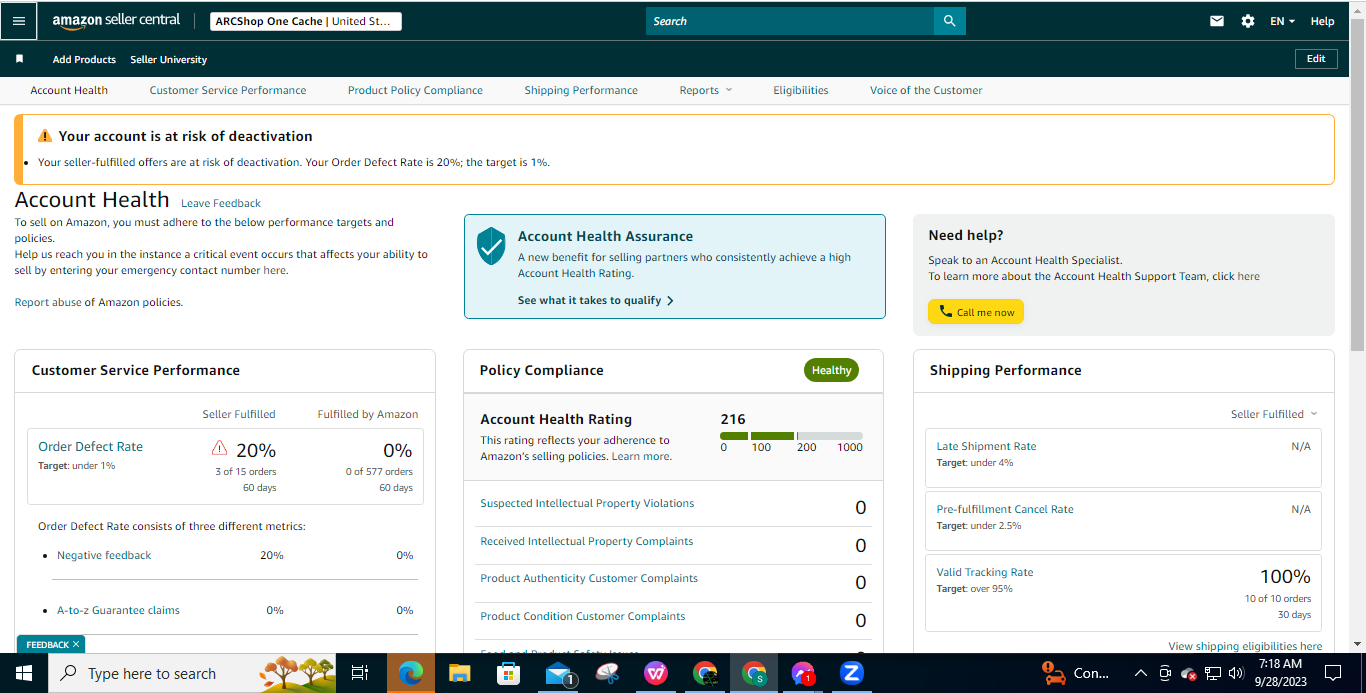Click the deactivation alert warning icon
The image size is (1366, 693).
coord(44,136)
